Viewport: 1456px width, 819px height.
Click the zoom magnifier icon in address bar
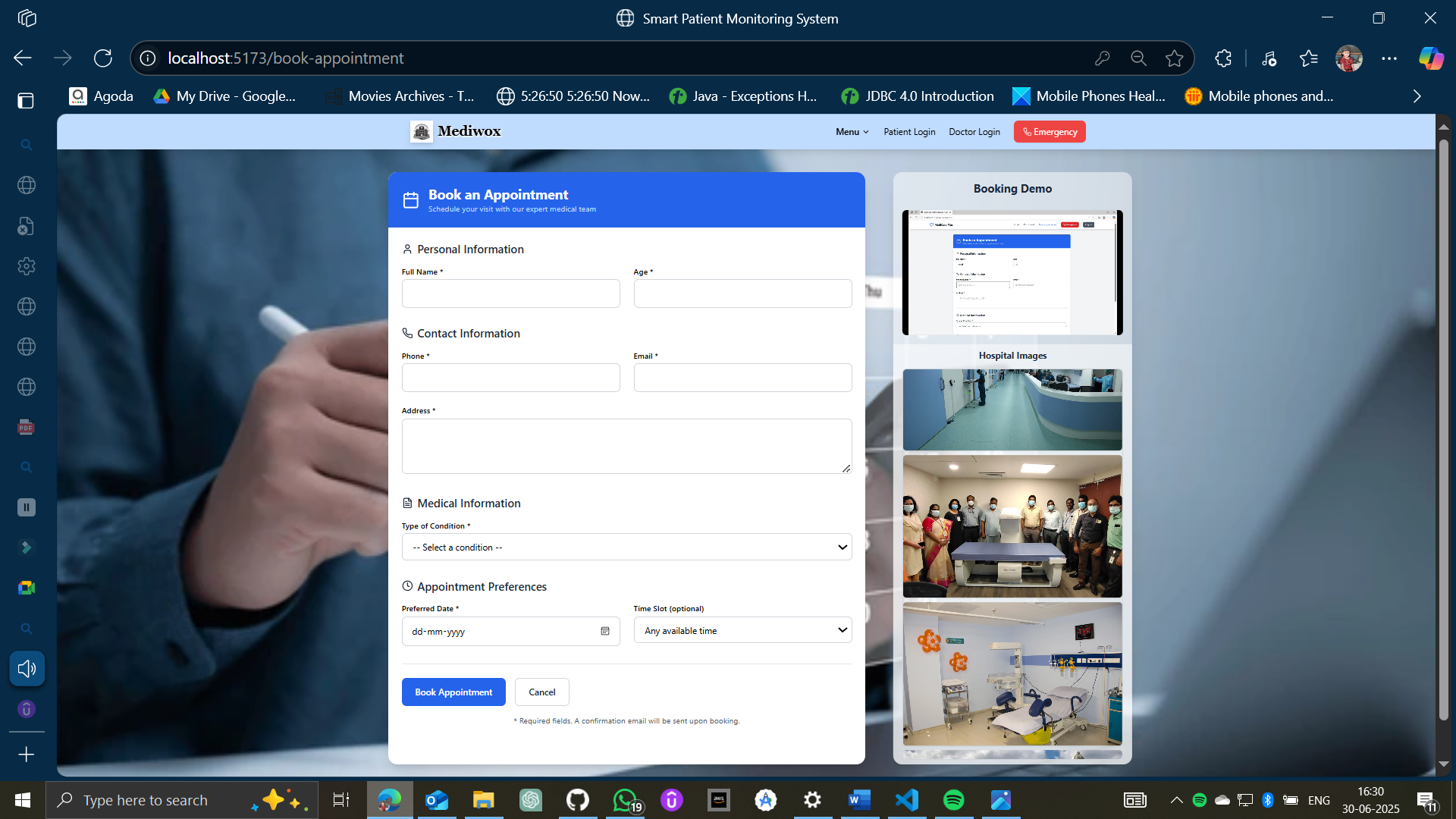(1137, 58)
